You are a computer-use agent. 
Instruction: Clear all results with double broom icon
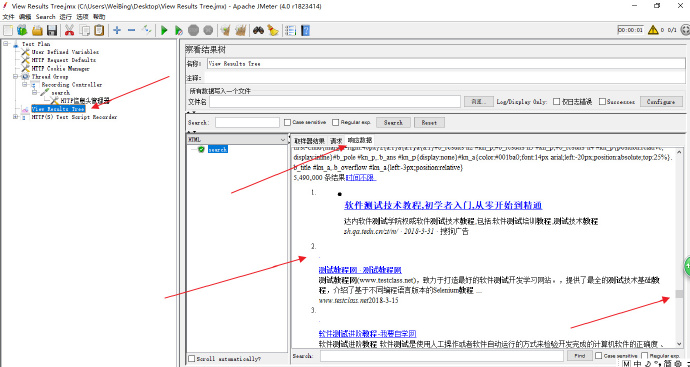click(240, 30)
